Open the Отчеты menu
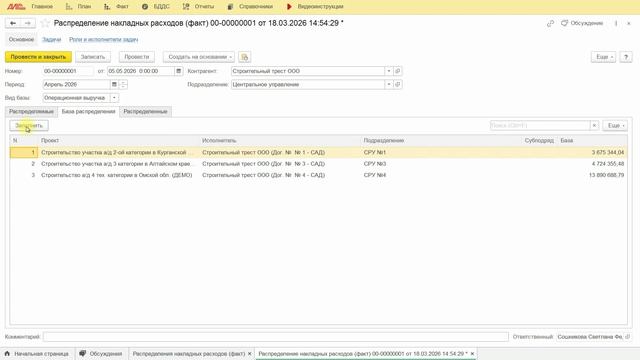The image size is (640, 360). click(x=199, y=7)
